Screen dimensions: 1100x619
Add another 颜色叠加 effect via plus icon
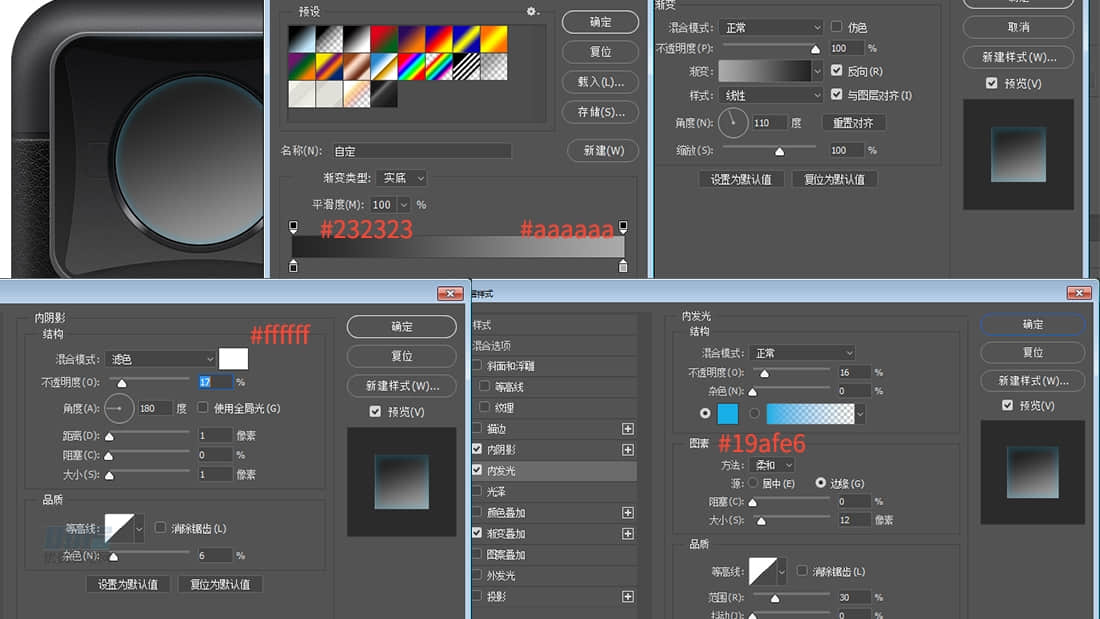pos(628,513)
